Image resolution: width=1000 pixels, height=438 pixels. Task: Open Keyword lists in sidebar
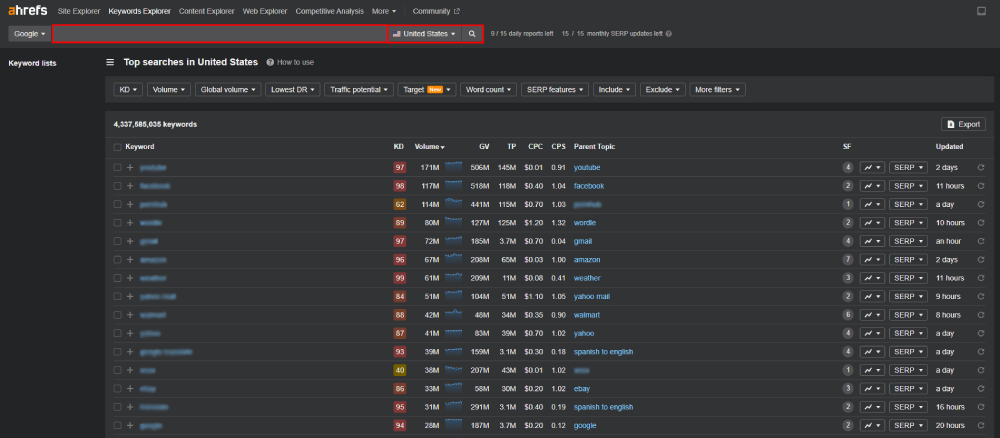click(33, 63)
